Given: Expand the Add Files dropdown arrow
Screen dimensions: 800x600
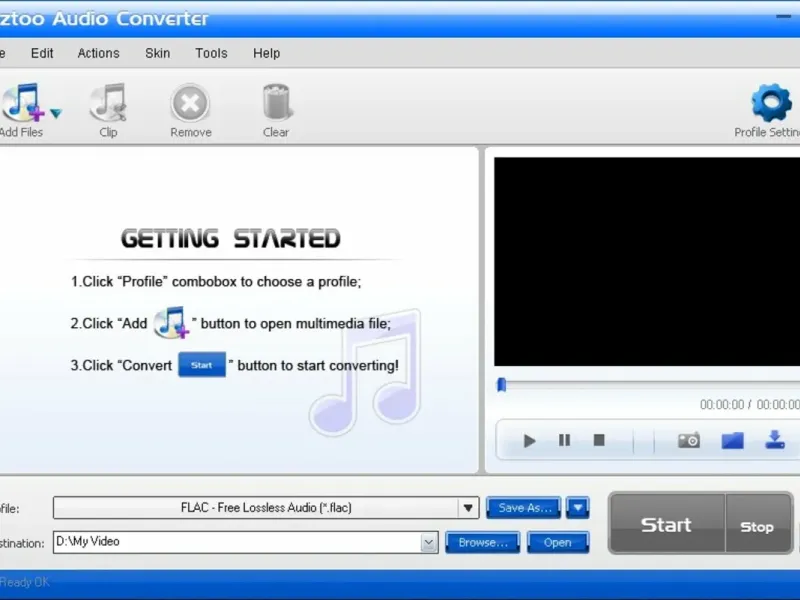Looking at the screenshot, I should click(56, 113).
